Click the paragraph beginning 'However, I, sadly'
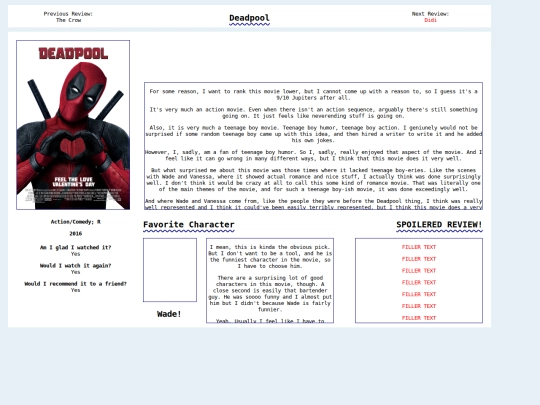The image size is (540, 405). (313, 155)
